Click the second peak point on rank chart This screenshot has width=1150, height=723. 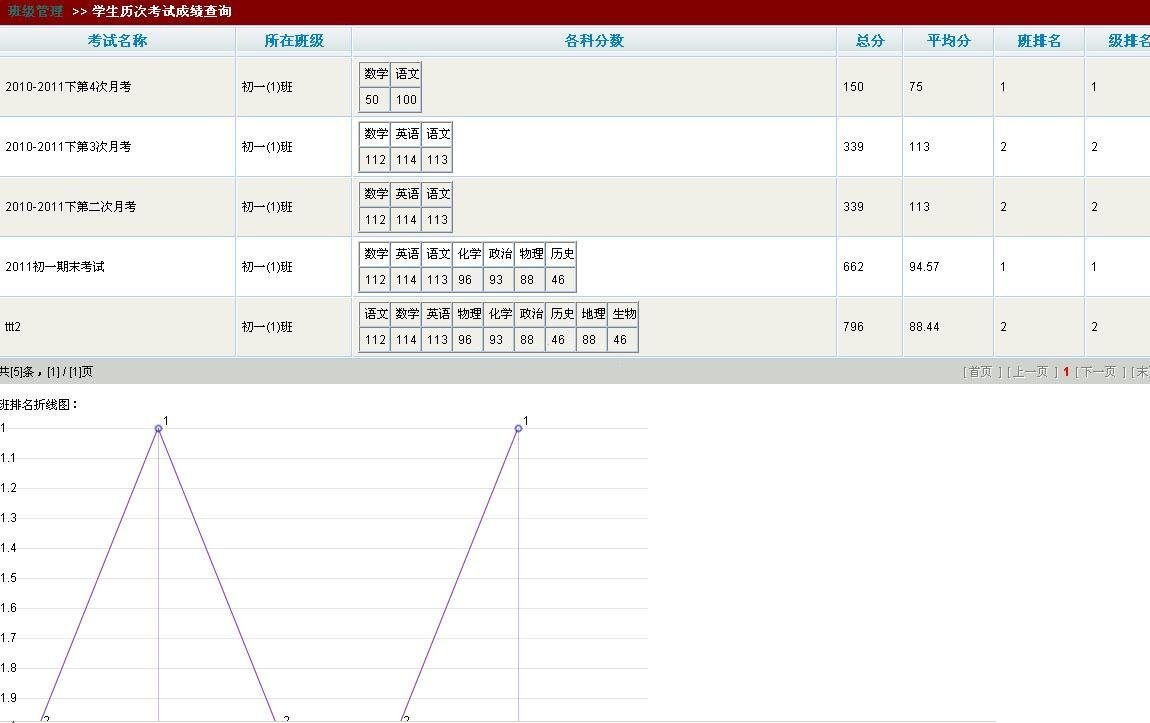point(518,428)
